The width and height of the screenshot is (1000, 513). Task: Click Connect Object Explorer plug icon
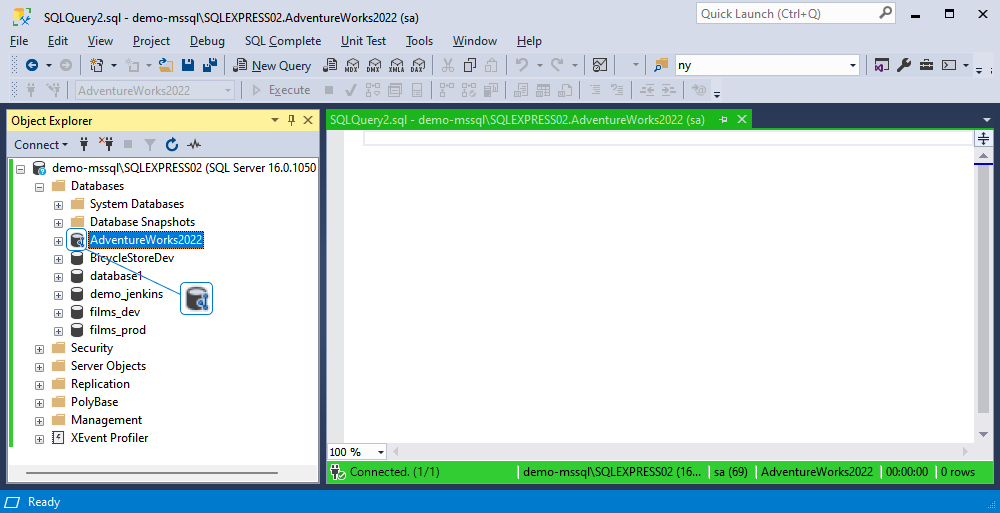[84, 144]
